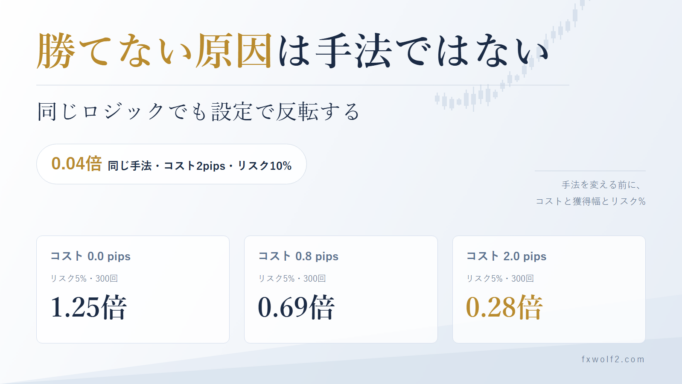Select the subtitle 同じロジックでも設定で反転する
This screenshot has width=682, height=384.
[x=199, y=112]
